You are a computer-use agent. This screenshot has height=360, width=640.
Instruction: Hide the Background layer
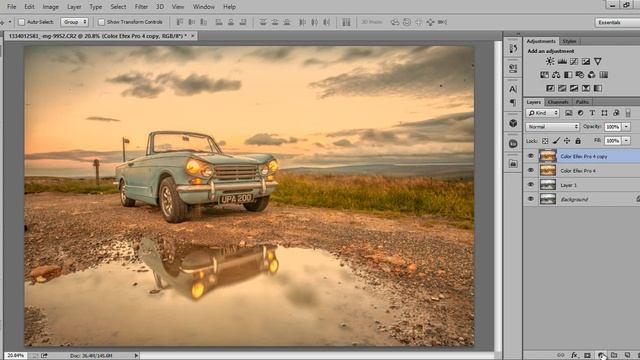click(x=531, y=199)
